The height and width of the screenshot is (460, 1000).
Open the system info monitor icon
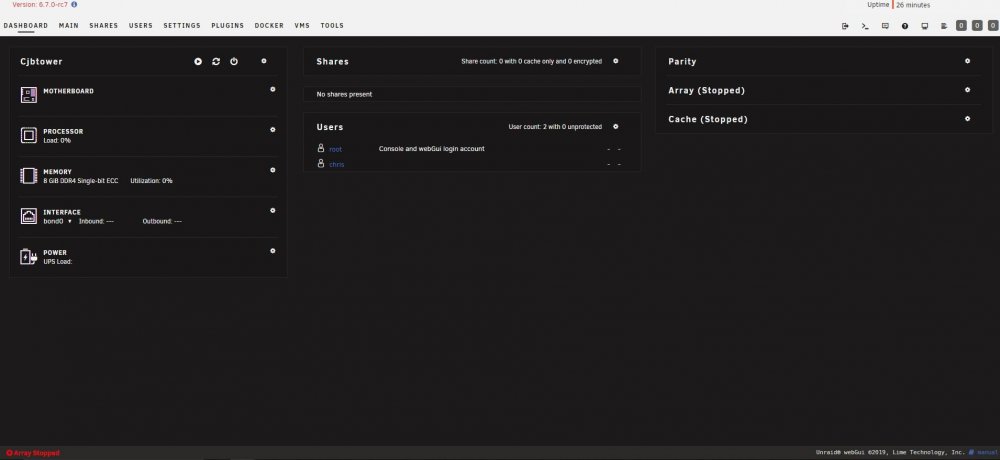coord(925,26)
